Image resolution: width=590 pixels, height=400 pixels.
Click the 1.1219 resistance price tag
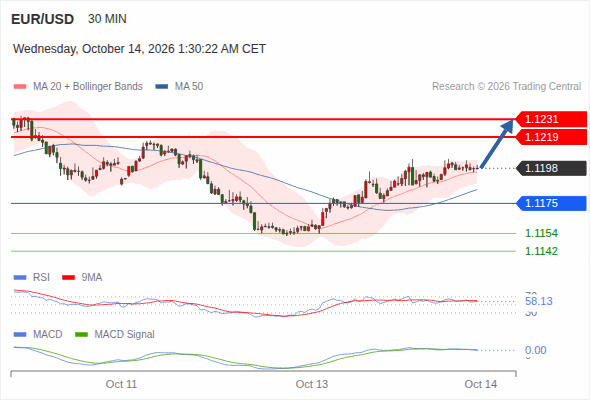click(551, 137)
